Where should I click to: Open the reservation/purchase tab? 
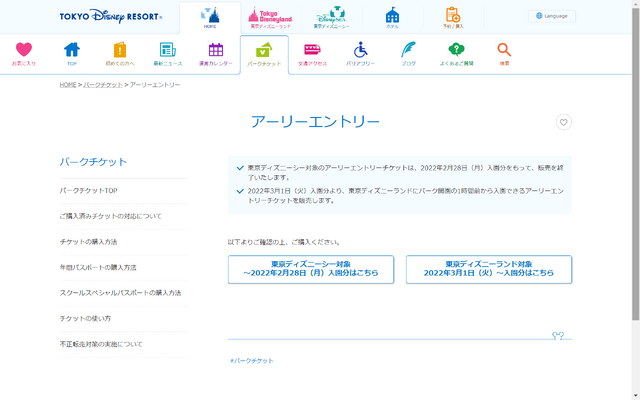pos(453,18)
